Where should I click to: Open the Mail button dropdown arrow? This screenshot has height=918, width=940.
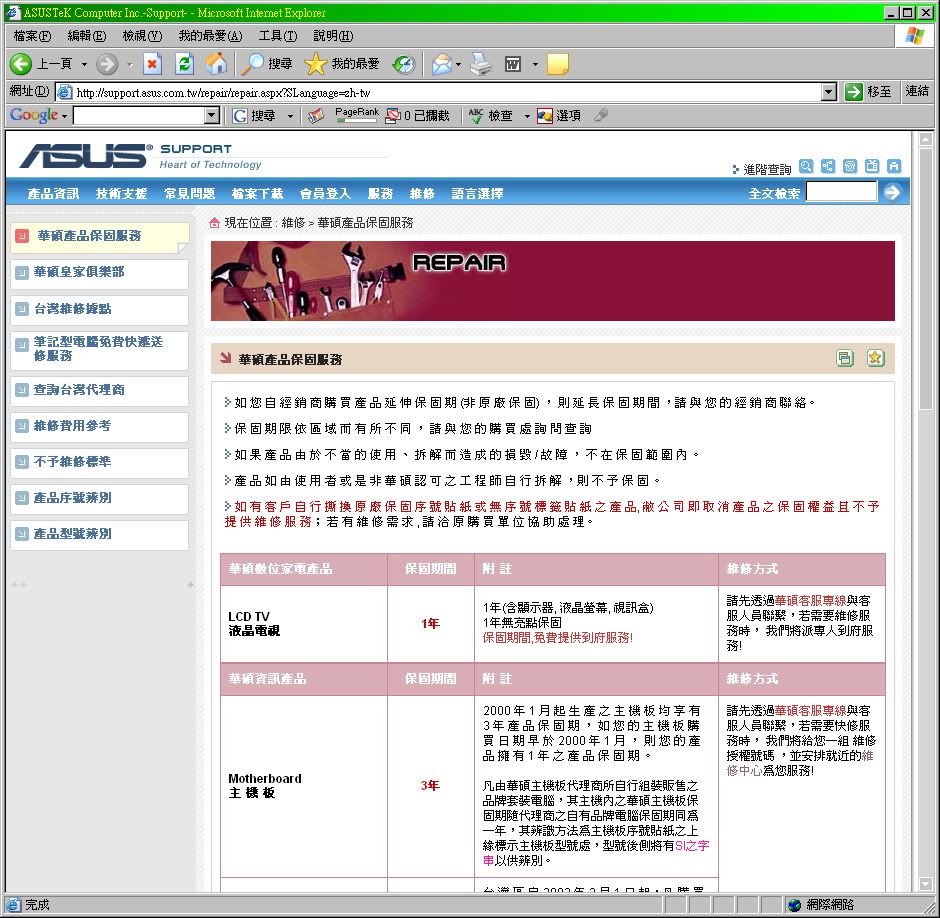pyautogui.click(x=459, y=64)
